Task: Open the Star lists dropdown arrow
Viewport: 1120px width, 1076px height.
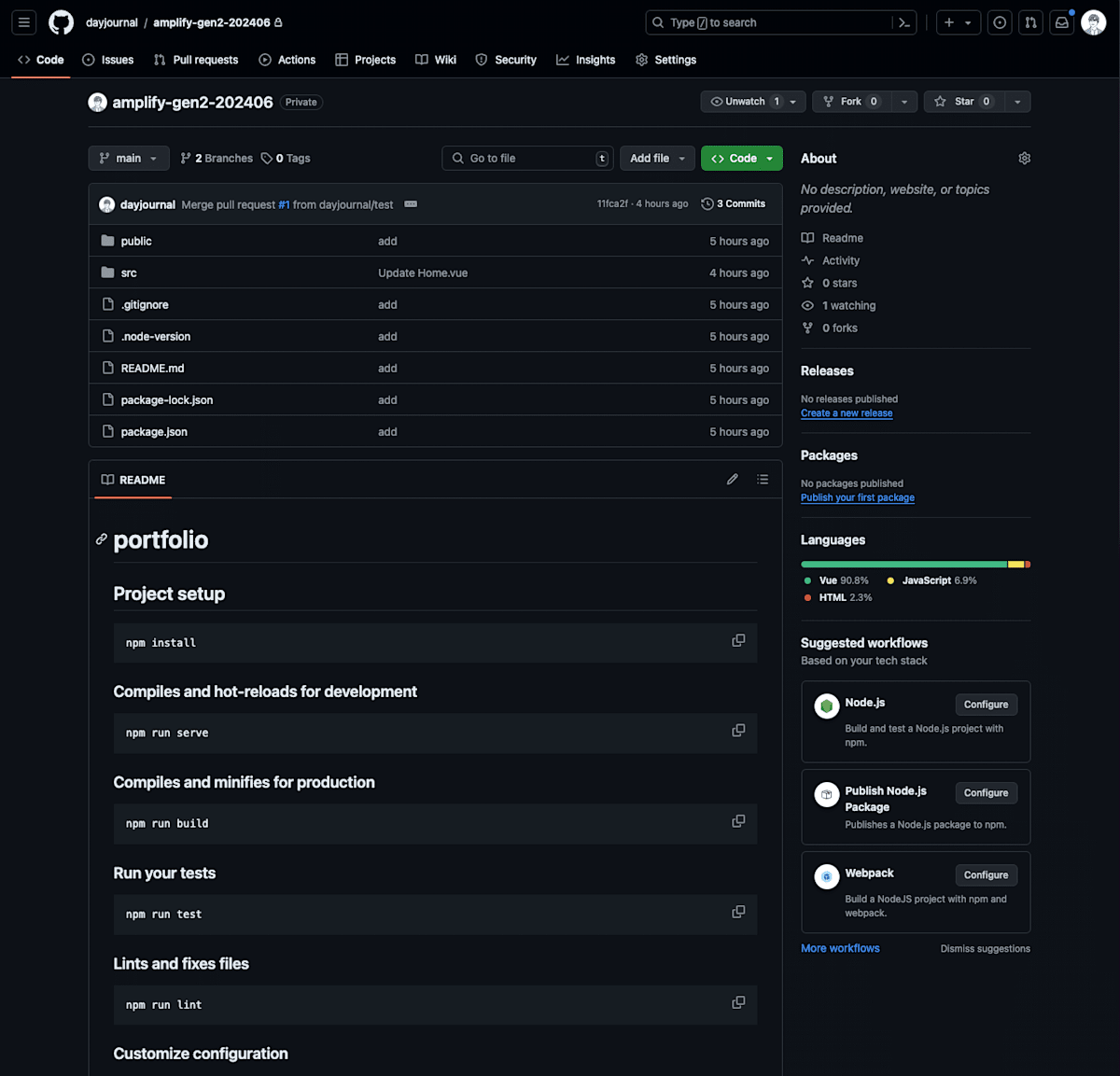Action: (x=1017, y=102)
